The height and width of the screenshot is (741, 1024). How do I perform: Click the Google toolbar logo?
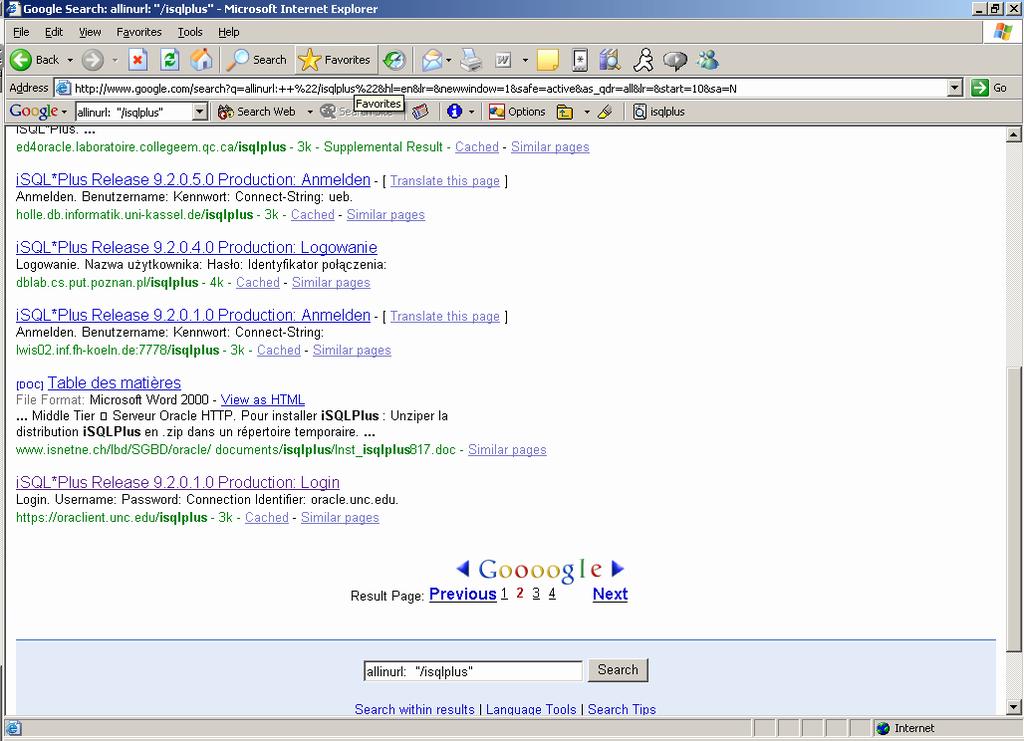click(x=33, y=112)
